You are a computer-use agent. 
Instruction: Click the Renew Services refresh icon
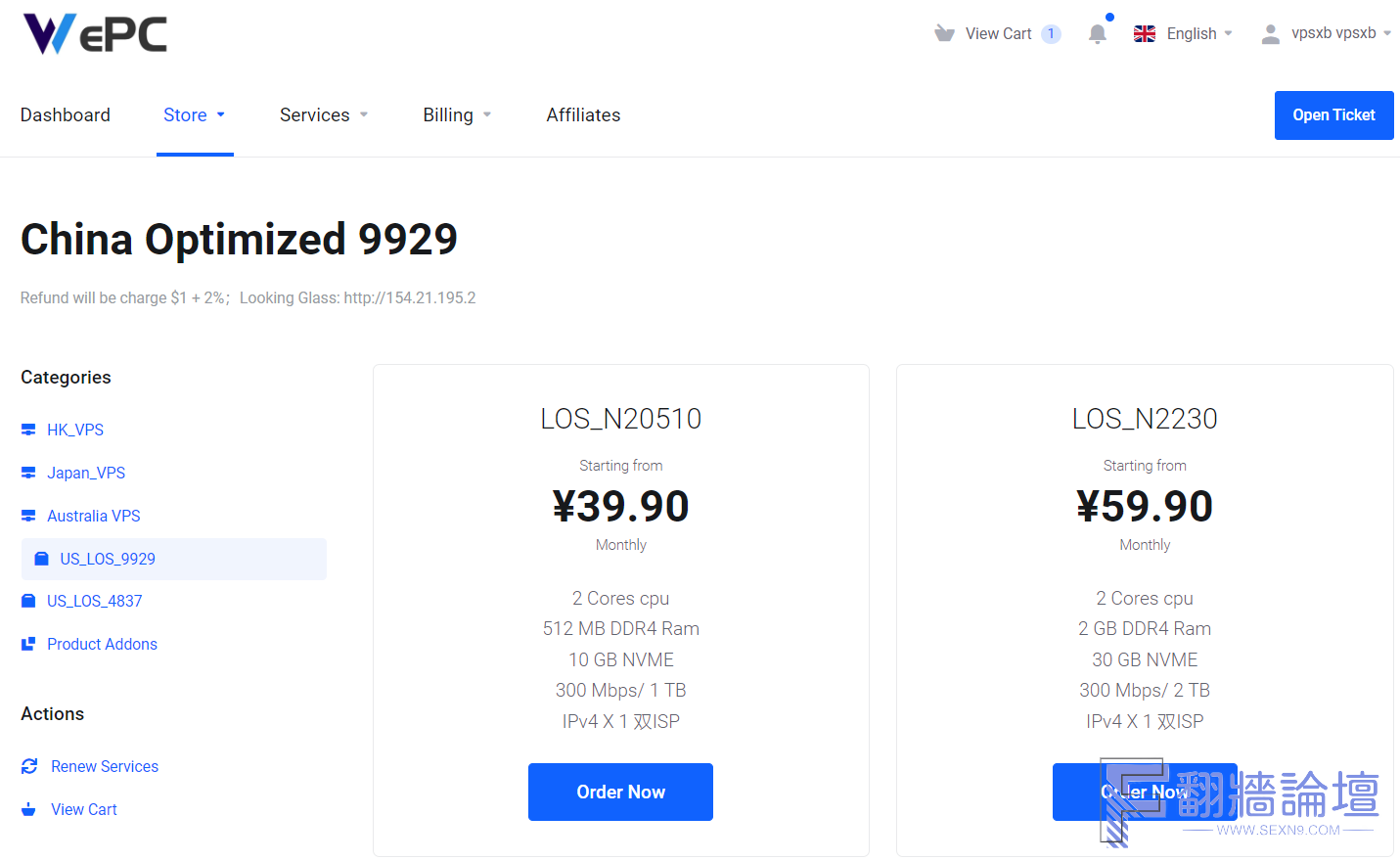[x=29, y=766]
